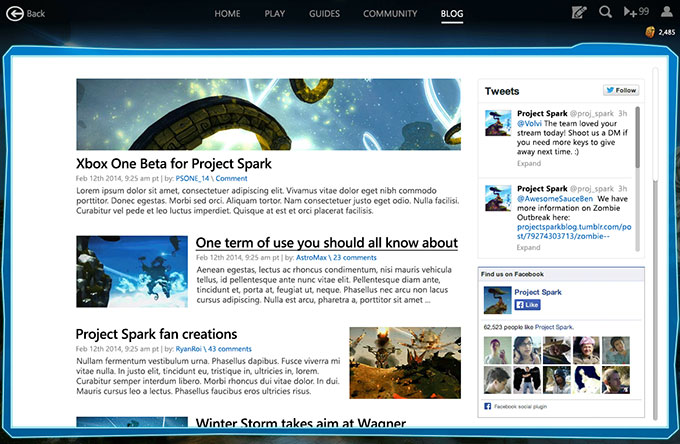Open 'One term of use you should all know about'
This screenshot has height=444, width=680.
coord(327,243)
